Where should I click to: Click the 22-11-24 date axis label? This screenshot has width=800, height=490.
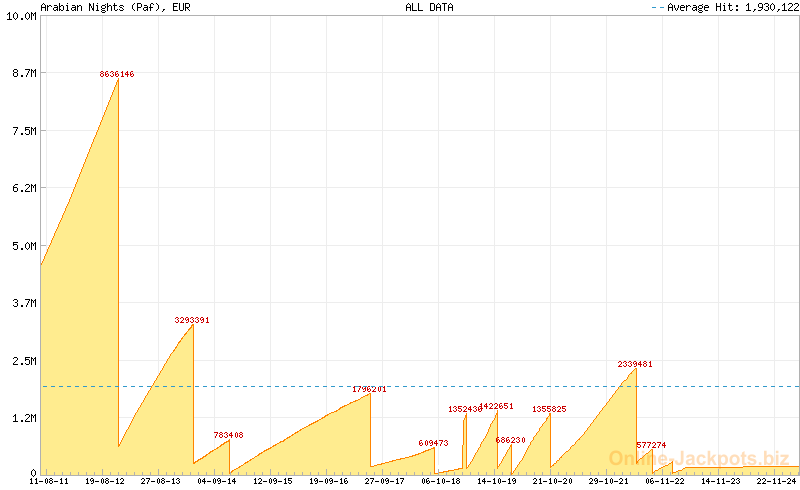pyautogui.click(x=776, y=481)
